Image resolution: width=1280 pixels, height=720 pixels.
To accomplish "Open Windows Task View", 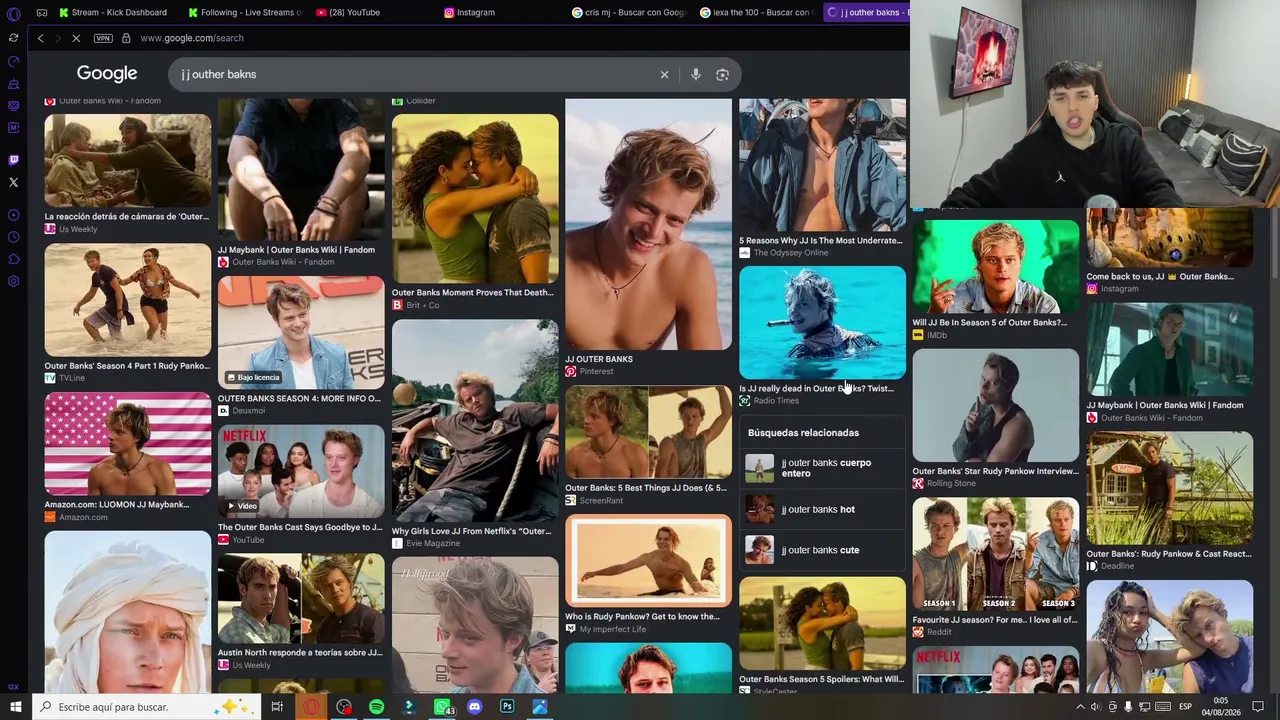I will [277, 707].
